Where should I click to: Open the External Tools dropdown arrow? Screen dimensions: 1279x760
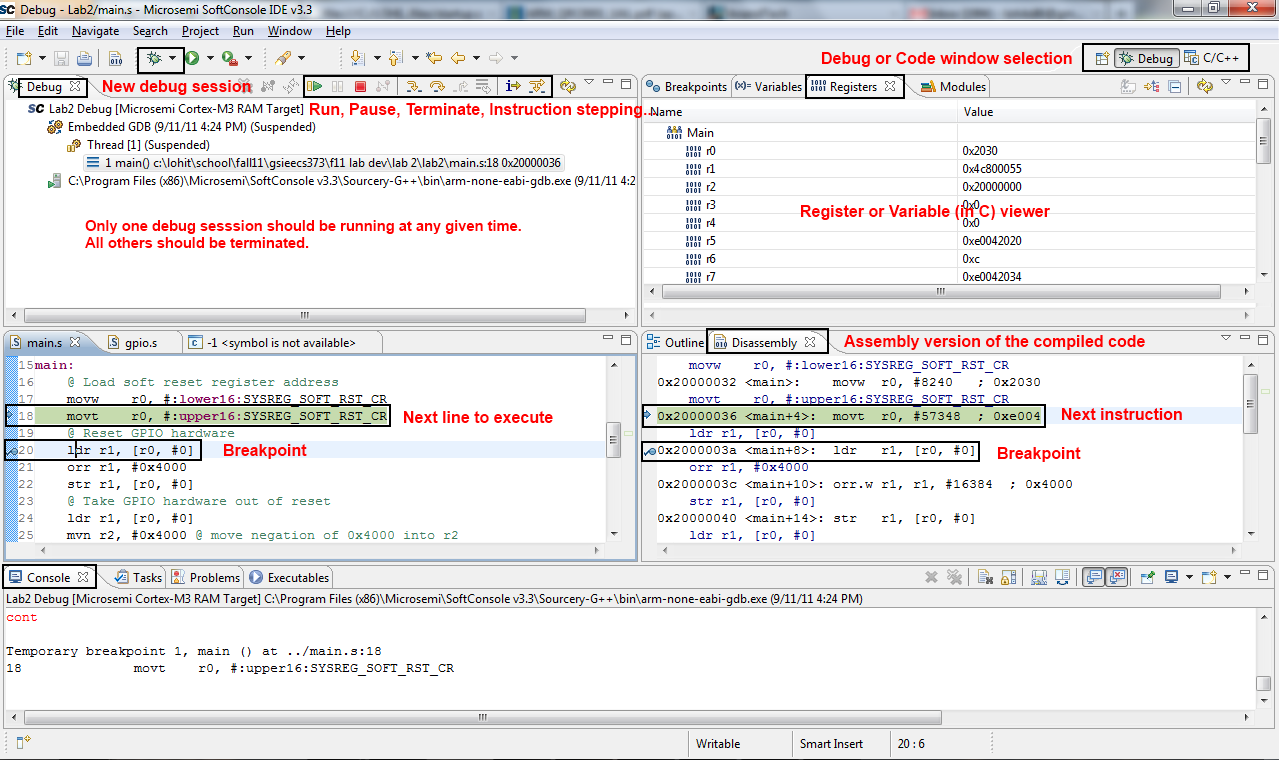click(248, 58)
